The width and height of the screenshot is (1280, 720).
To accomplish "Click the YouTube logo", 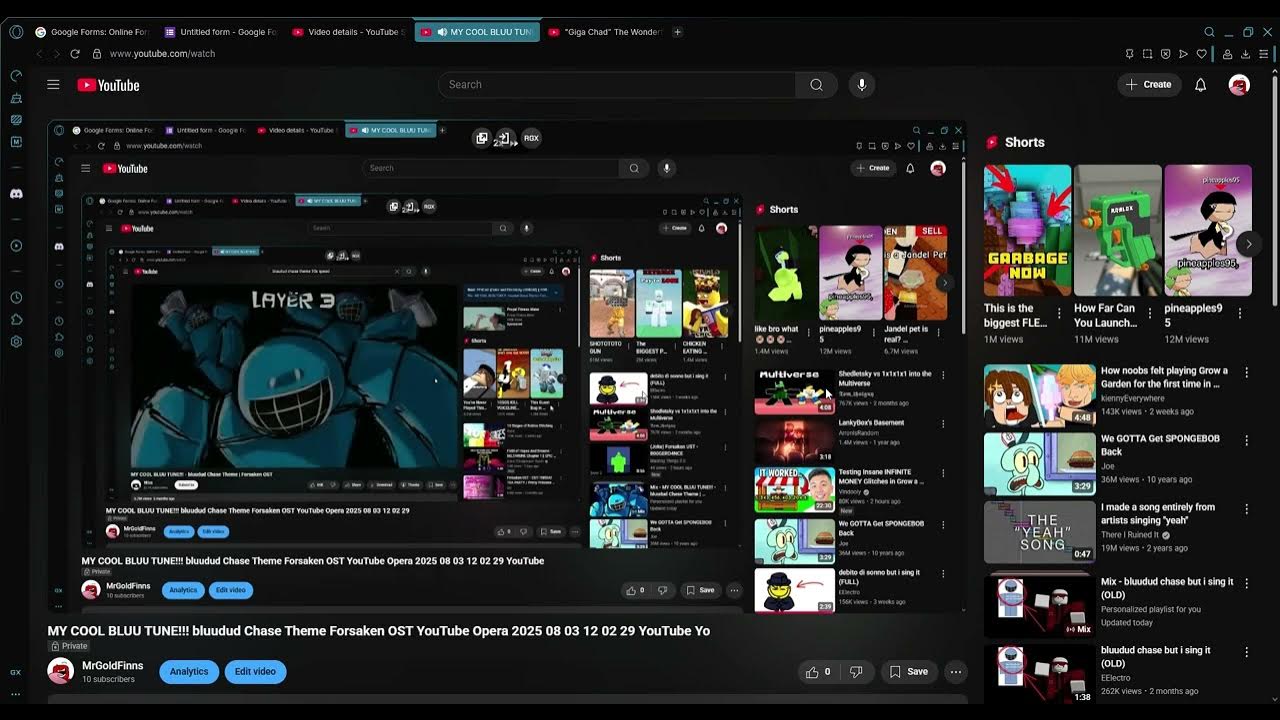I will (x=108, y=85).
